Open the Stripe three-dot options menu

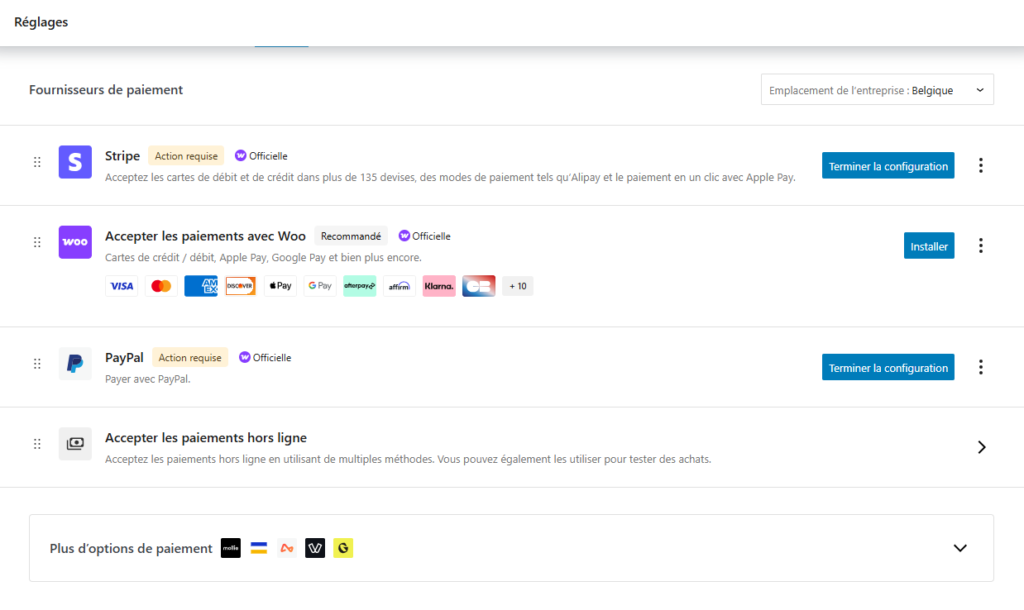[x=980, y=165]
